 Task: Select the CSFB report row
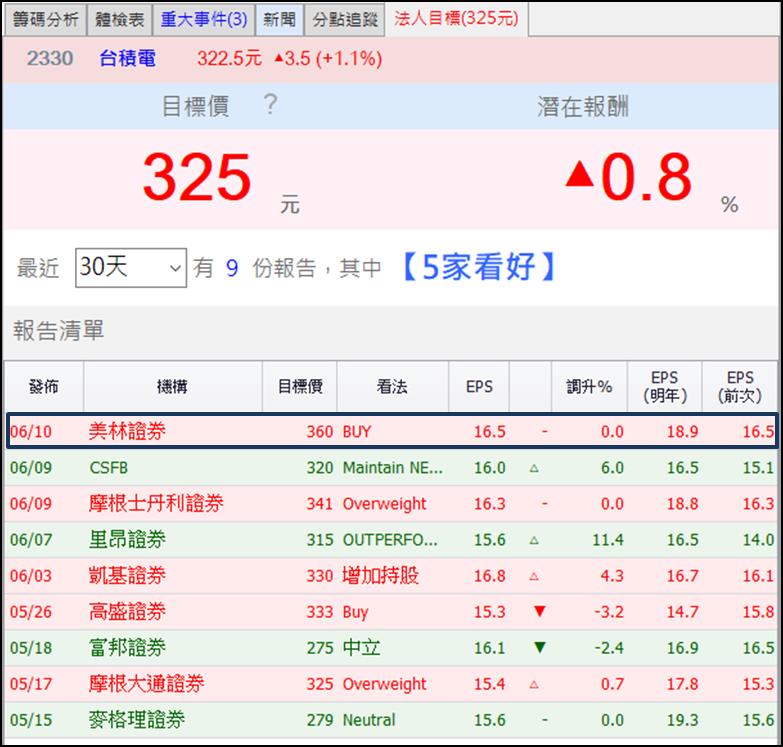392,467
